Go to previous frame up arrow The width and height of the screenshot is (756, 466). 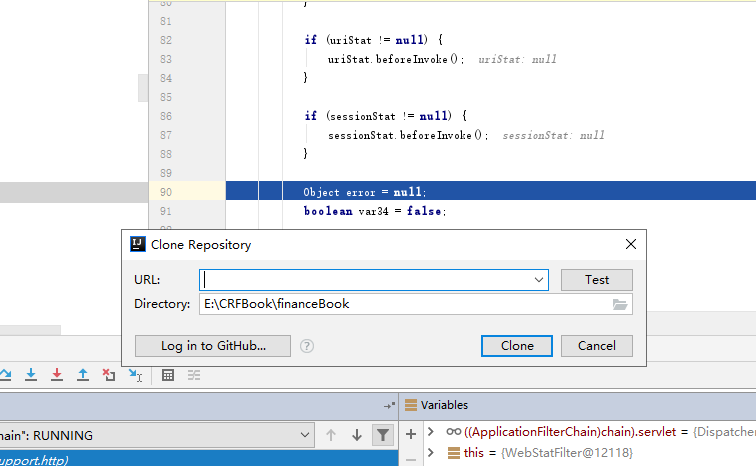331,435
